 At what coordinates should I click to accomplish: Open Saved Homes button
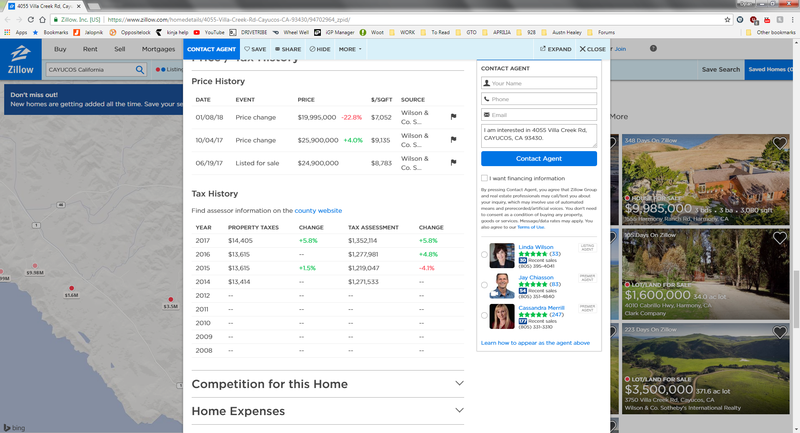click(x=772, y=69)
